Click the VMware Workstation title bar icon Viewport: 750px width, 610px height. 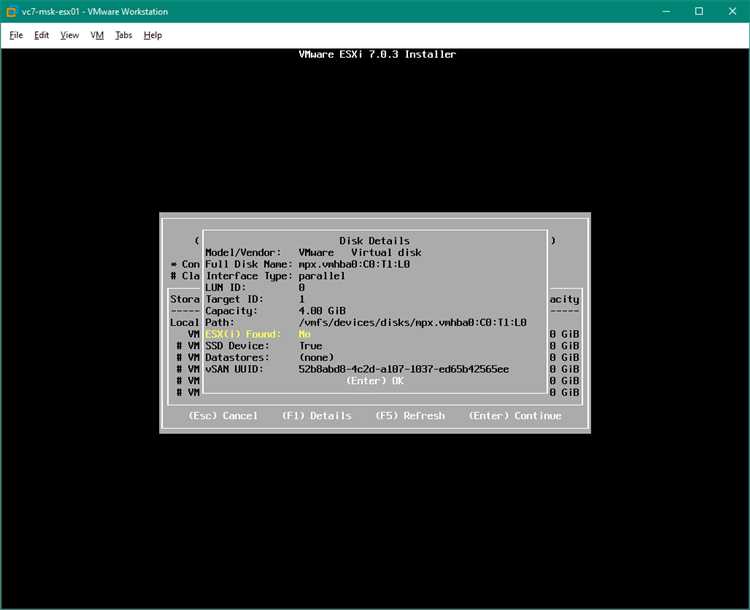pos(11,11)
